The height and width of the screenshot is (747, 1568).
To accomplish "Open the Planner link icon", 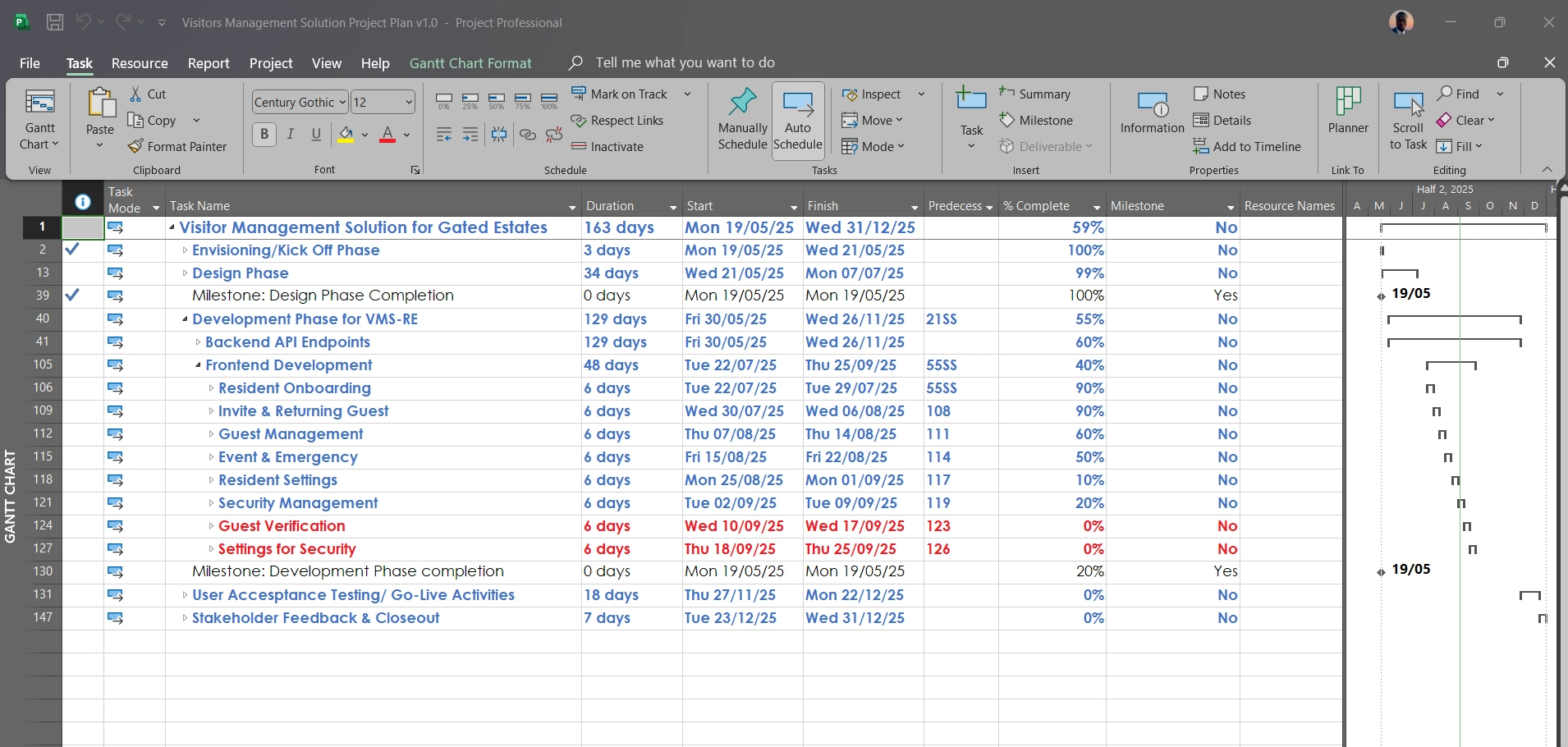I will coord(1348,103).
